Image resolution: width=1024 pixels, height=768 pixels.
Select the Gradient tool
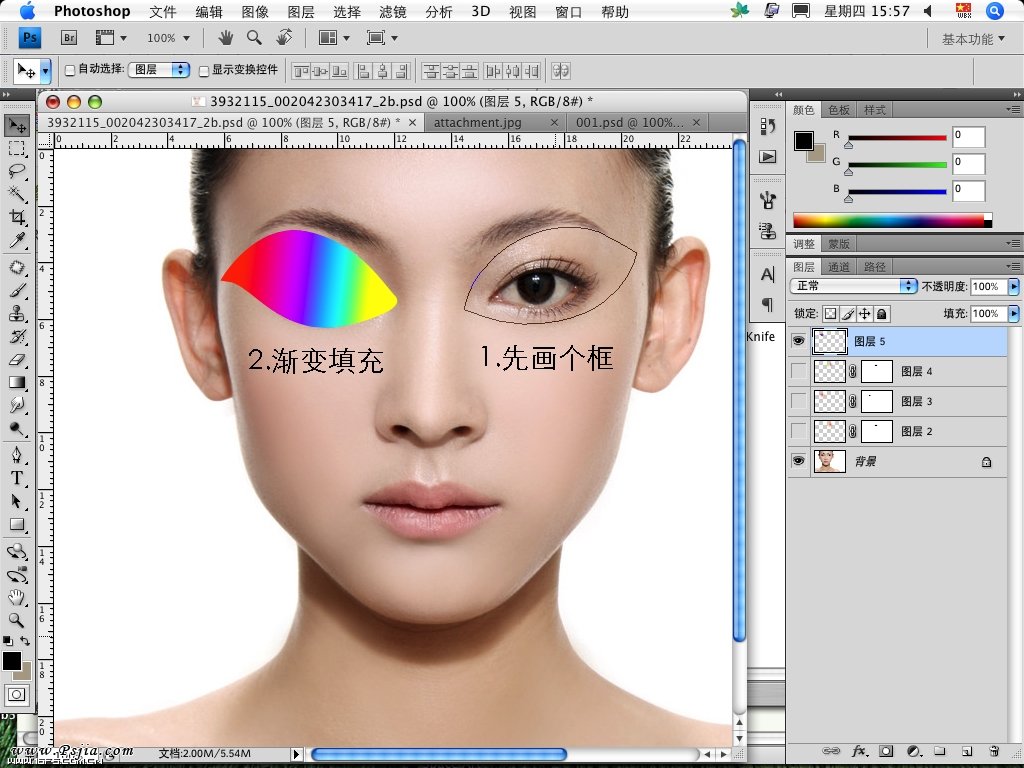17,382
